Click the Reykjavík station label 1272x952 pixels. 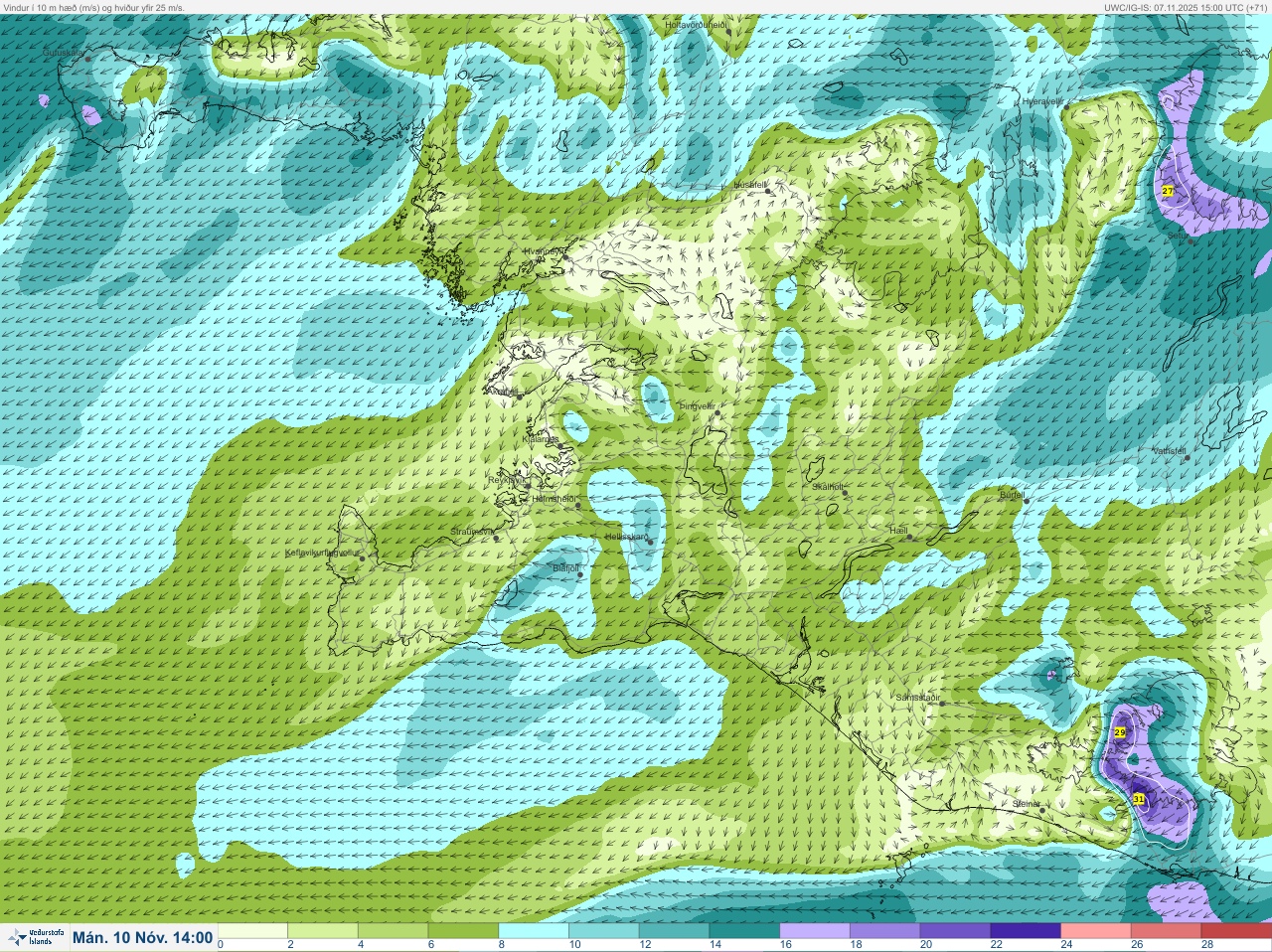[506, 479]
